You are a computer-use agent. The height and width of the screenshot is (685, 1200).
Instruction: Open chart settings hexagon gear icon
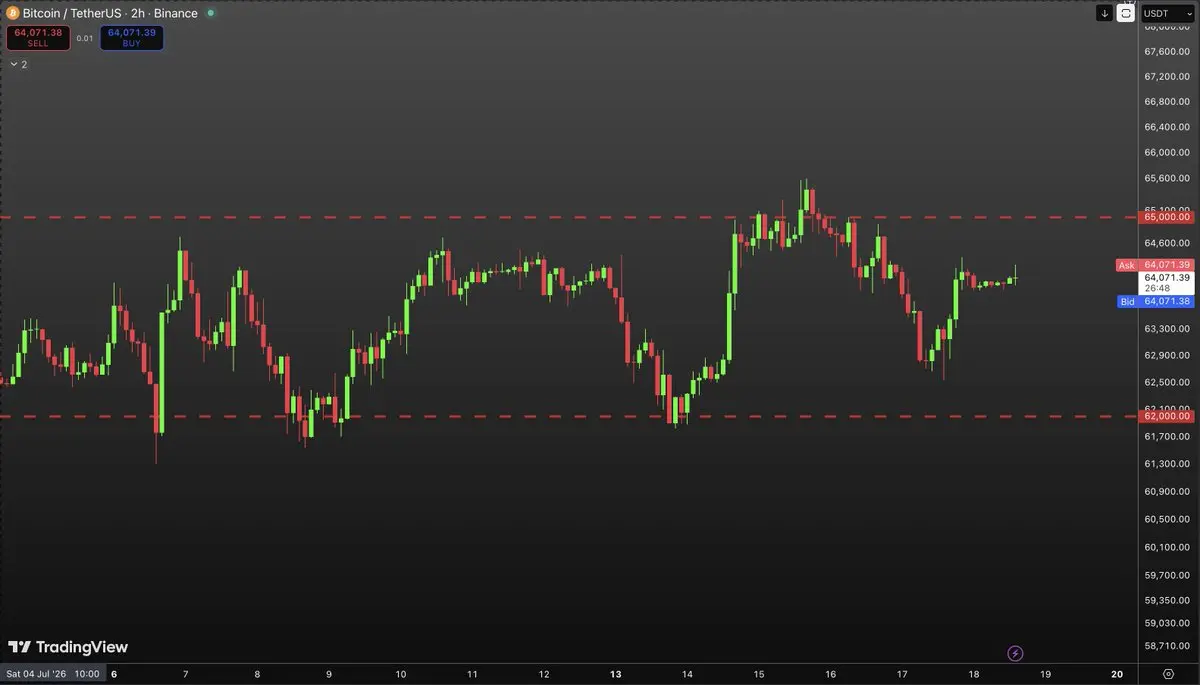click(x=1168, y=675)
